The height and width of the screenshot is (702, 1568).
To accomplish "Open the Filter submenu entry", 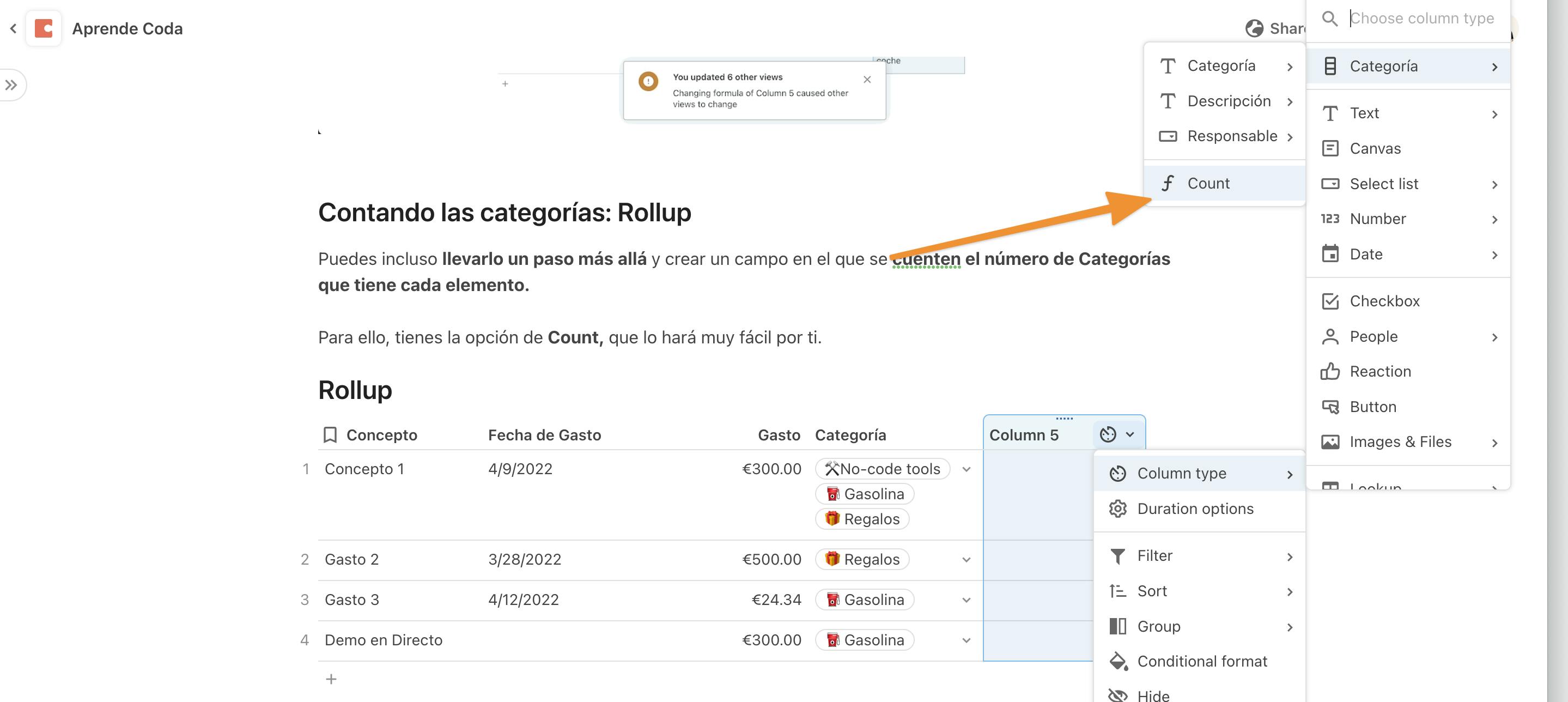I will click(x=1154, y=556).
